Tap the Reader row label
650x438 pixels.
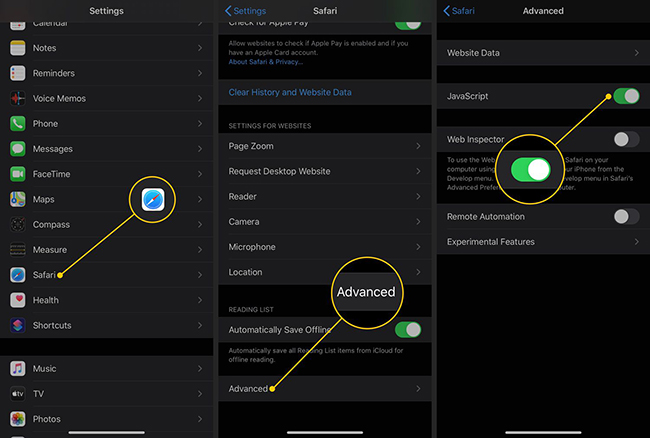click(243, 196)
